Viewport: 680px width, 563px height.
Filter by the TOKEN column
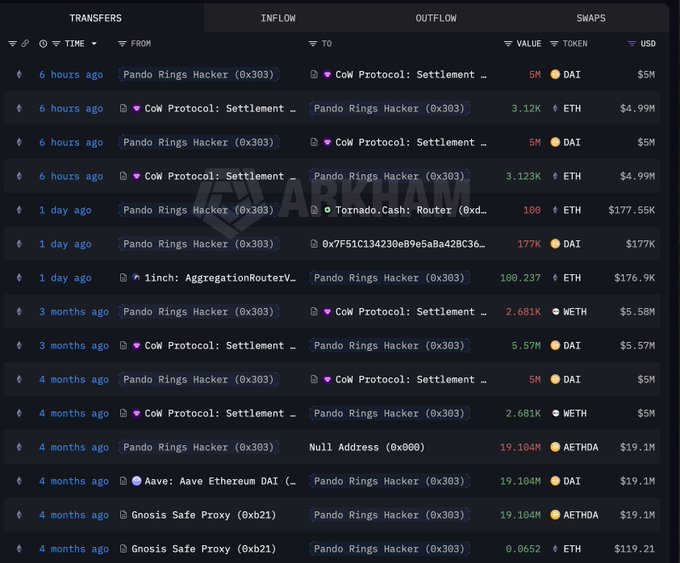(554, 43)
